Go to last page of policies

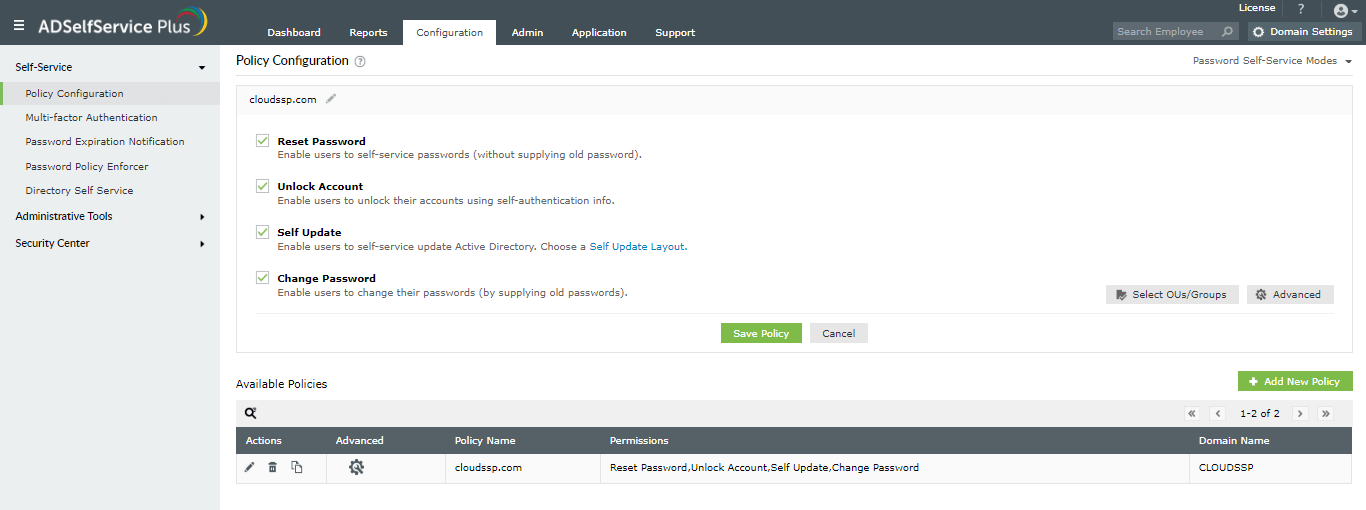(1326, 413)
